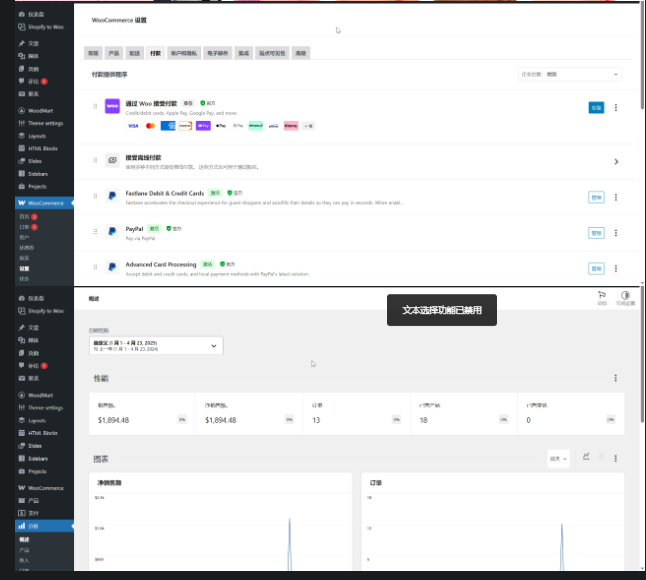Open Slides in upper settings sidebar
This screenshot has height=580, width=646.
click(x=30, y=161)
